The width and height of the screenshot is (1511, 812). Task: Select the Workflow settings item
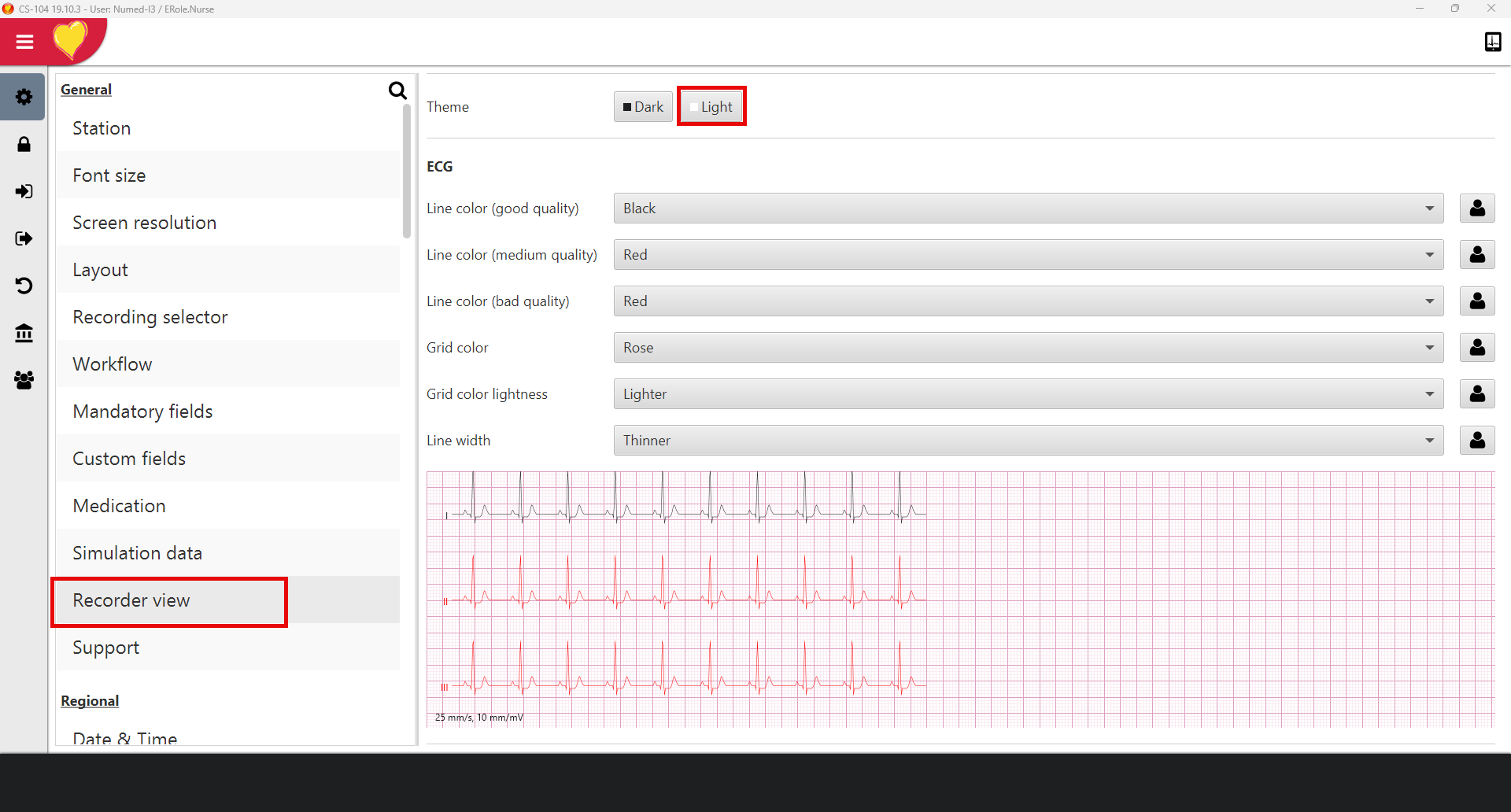[x=113, y=364]
